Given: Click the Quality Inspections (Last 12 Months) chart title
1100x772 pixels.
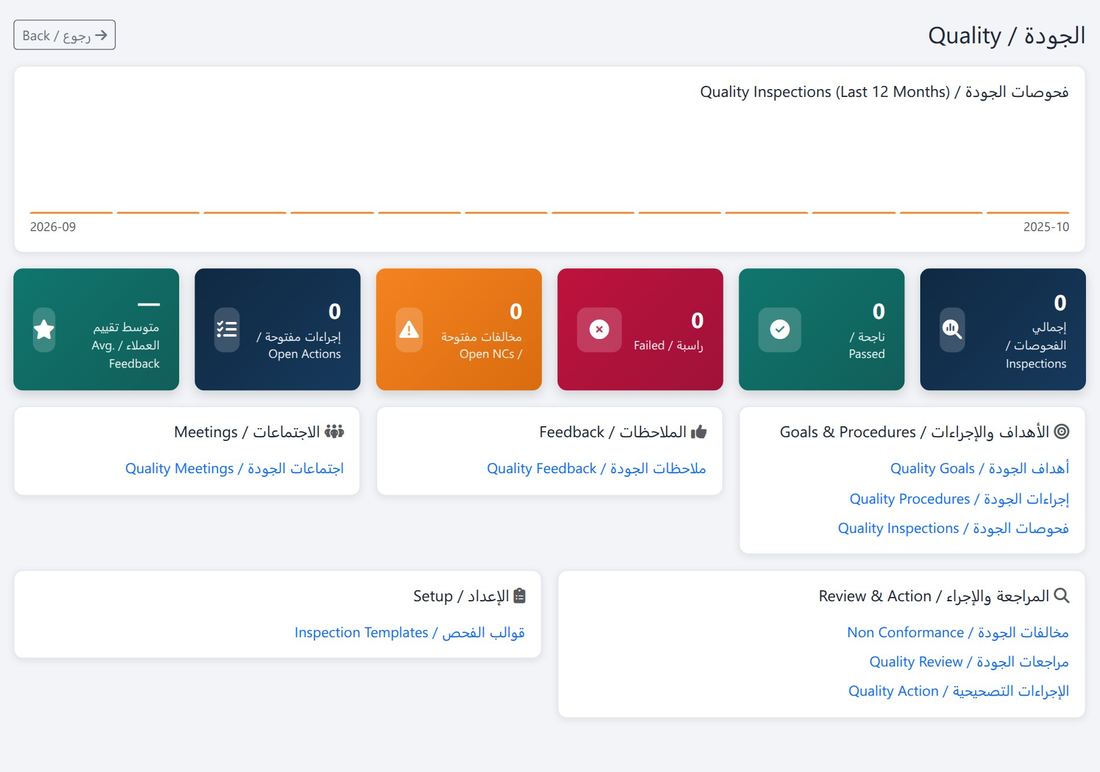Looking at the screenshot, I should [884, 92].
